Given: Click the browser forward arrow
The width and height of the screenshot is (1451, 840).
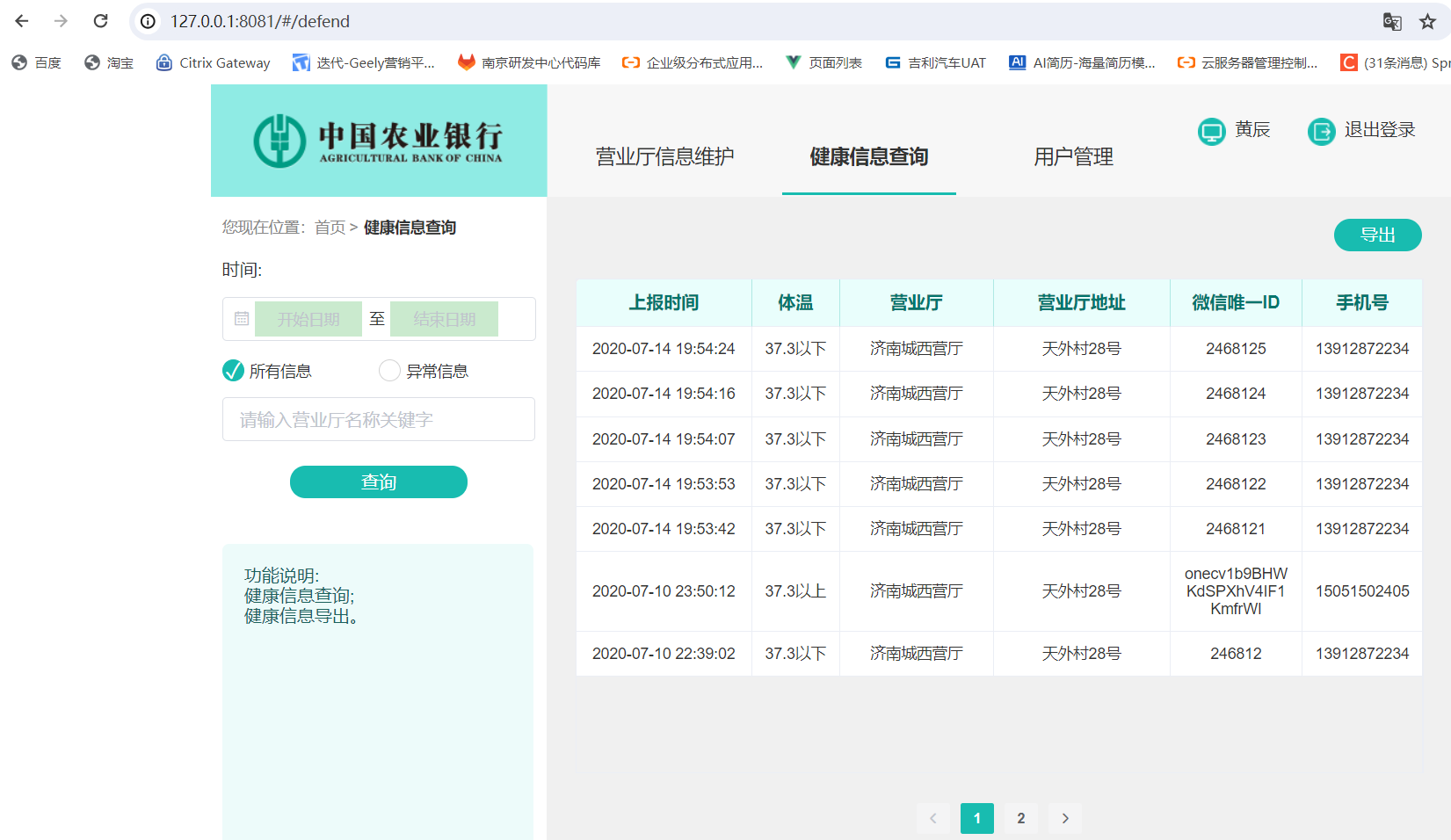Looking at the screenshot, I should pyautogui.click(x=61, y=21).
